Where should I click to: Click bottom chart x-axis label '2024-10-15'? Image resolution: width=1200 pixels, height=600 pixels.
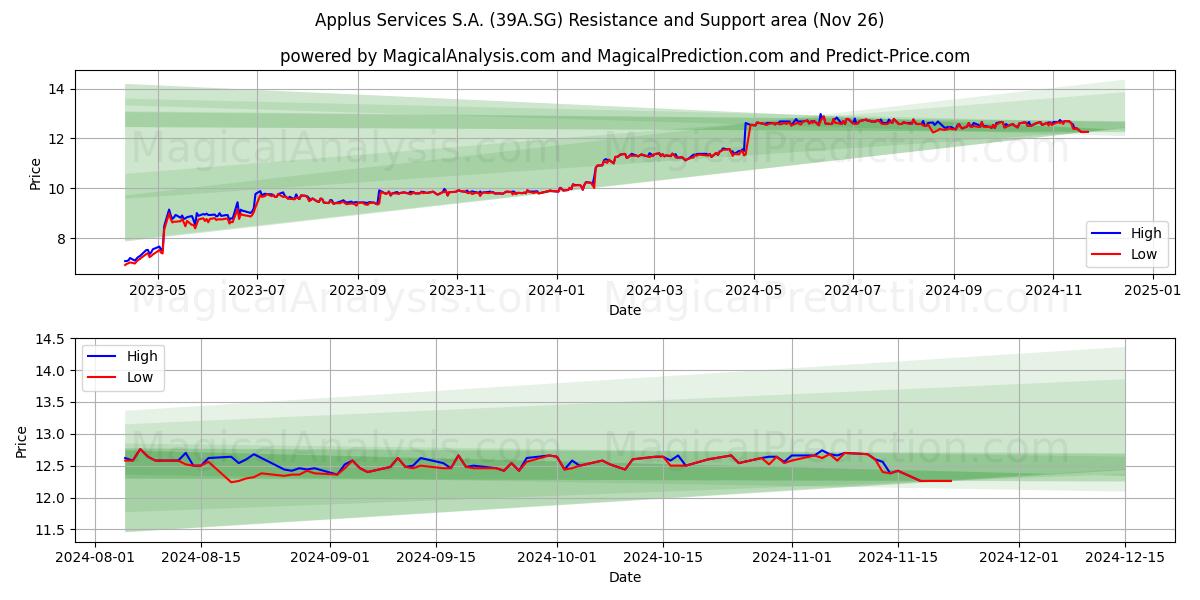tap(663, 558)
